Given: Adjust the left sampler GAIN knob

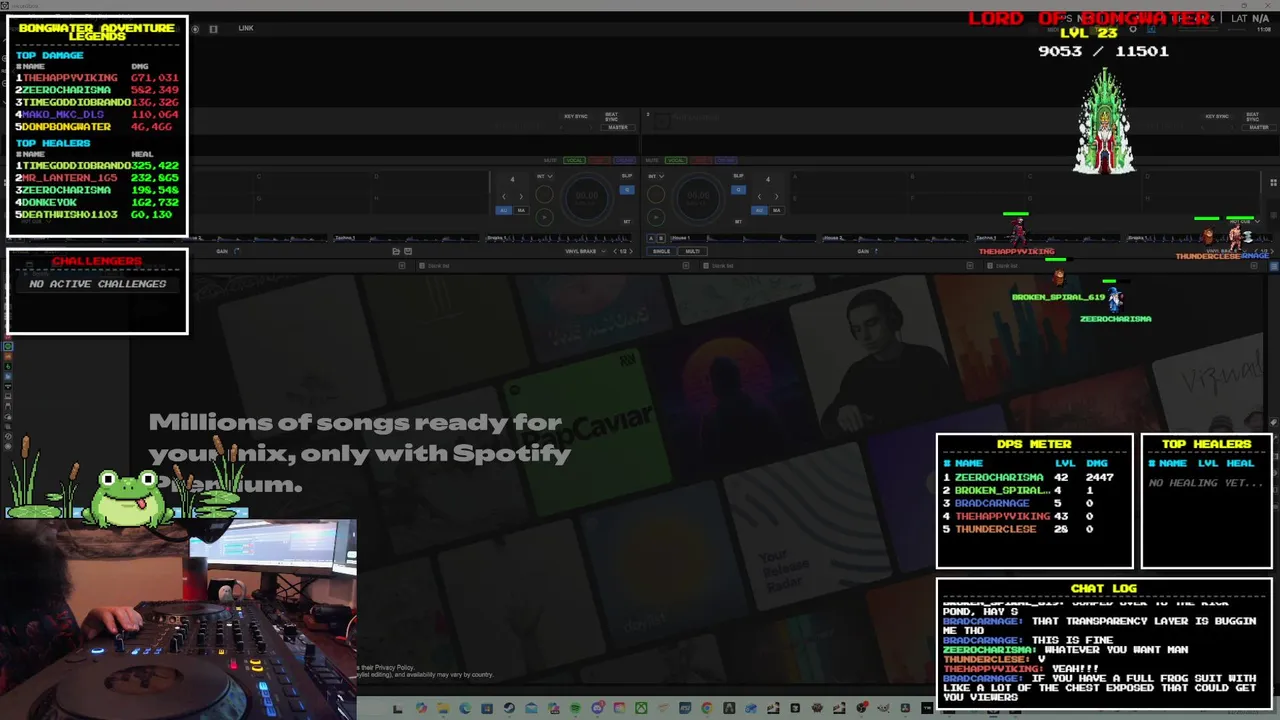Looking at the screenshot, I should [x=237, y=251].
